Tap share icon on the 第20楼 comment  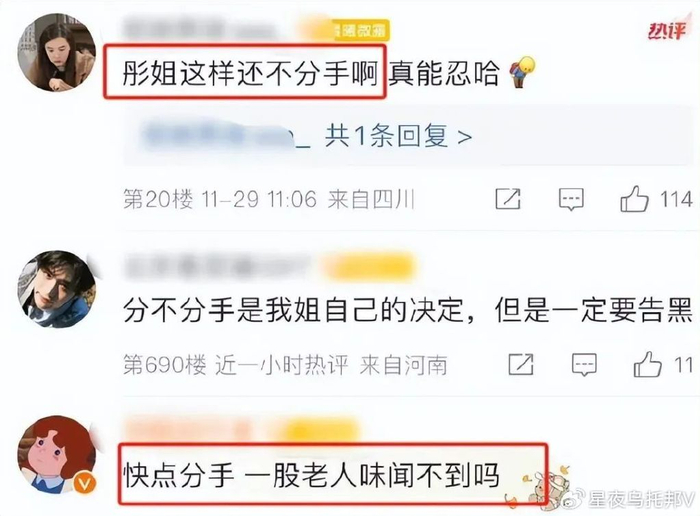[x=508, y=199]
